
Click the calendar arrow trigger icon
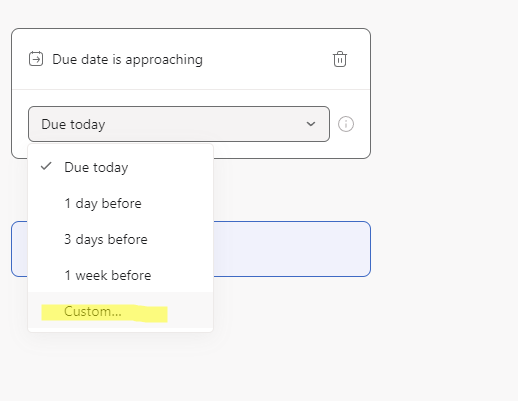(36, 59)
